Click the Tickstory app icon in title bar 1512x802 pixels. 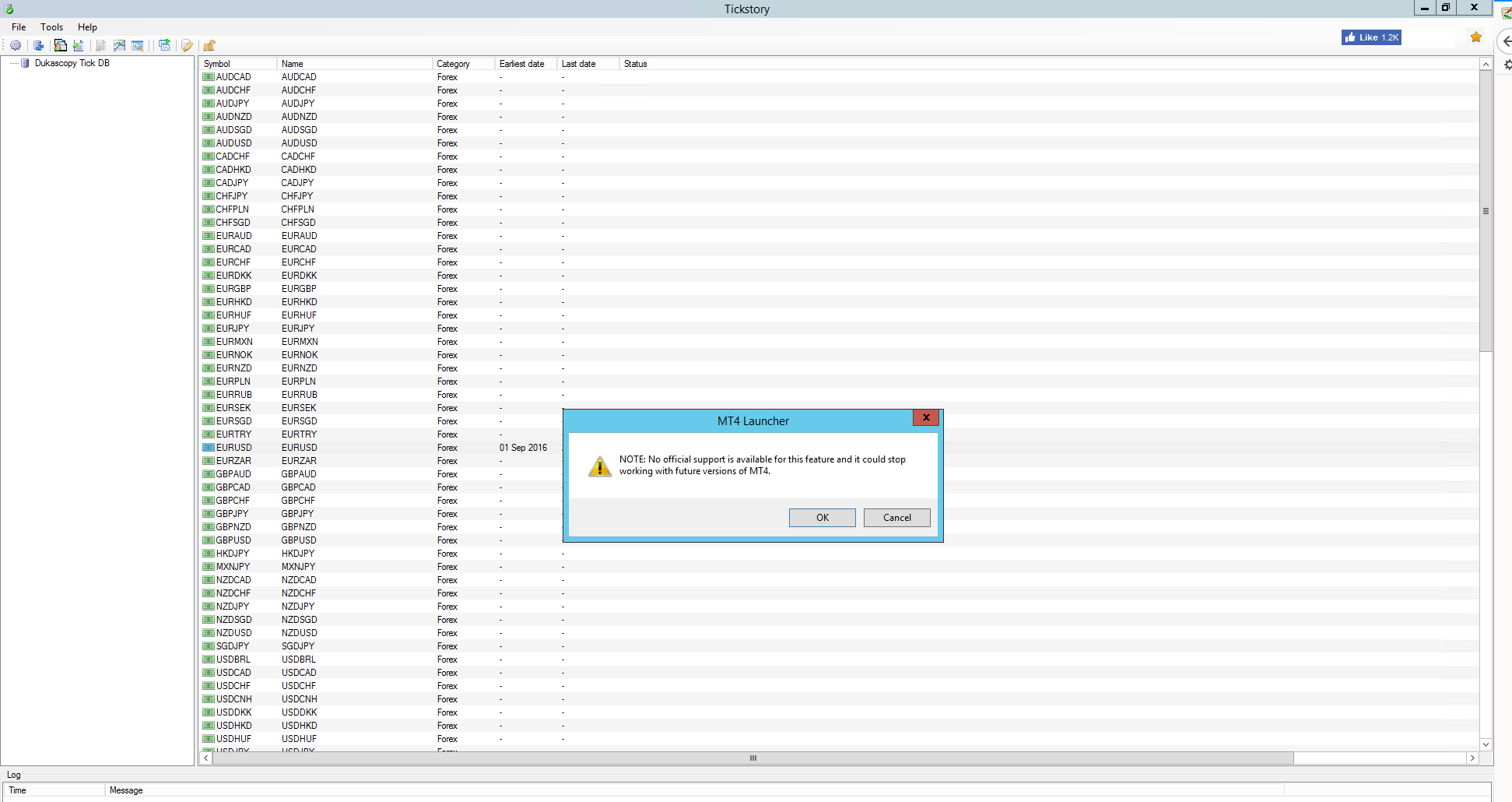coord(9,9)
